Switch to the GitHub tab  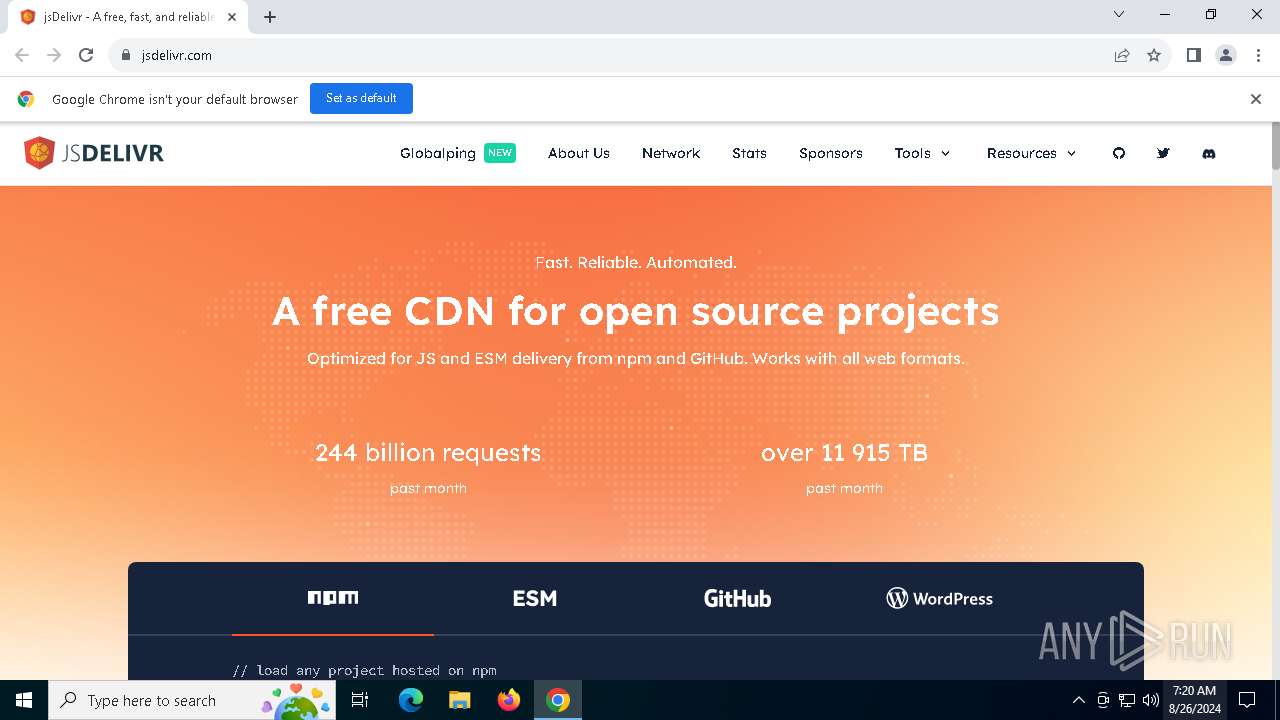coord(737,598)
